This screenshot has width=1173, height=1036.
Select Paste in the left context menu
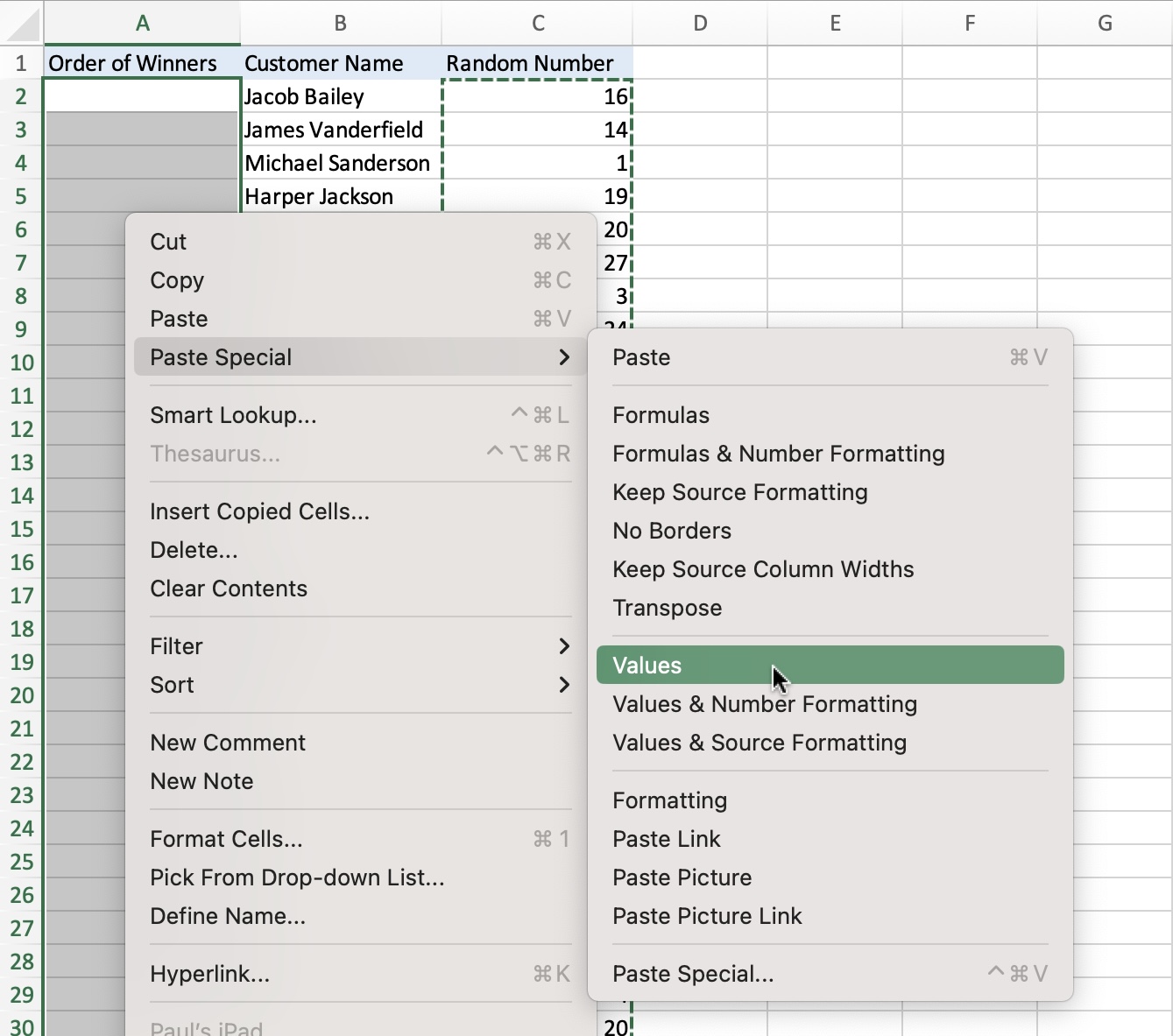click(360, 319)
